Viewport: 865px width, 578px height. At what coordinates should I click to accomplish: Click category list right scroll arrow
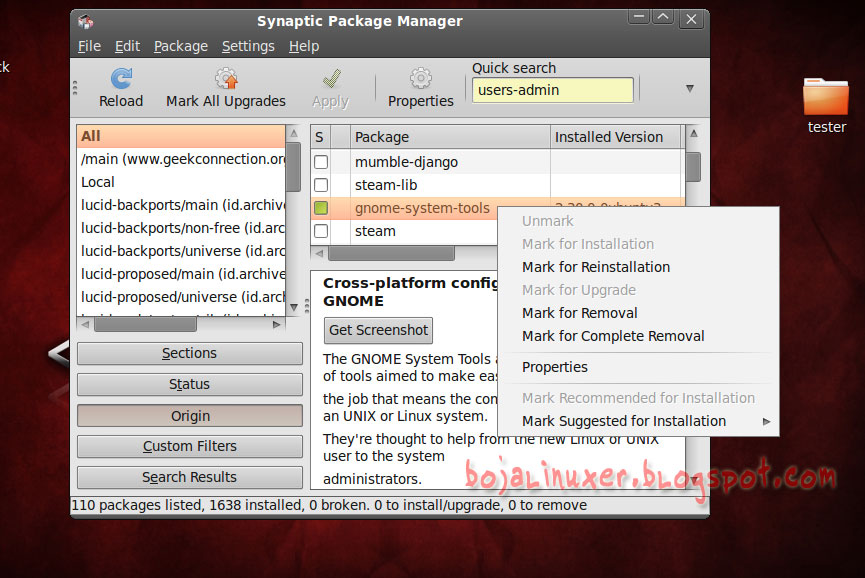coord(277,325)
